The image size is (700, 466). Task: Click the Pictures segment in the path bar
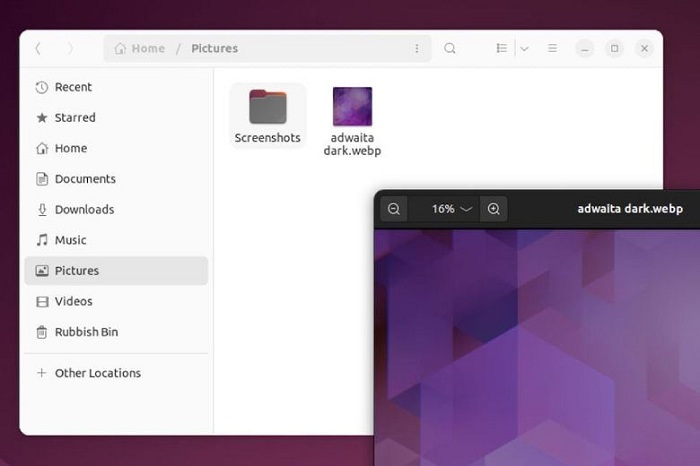coord(214,48)
